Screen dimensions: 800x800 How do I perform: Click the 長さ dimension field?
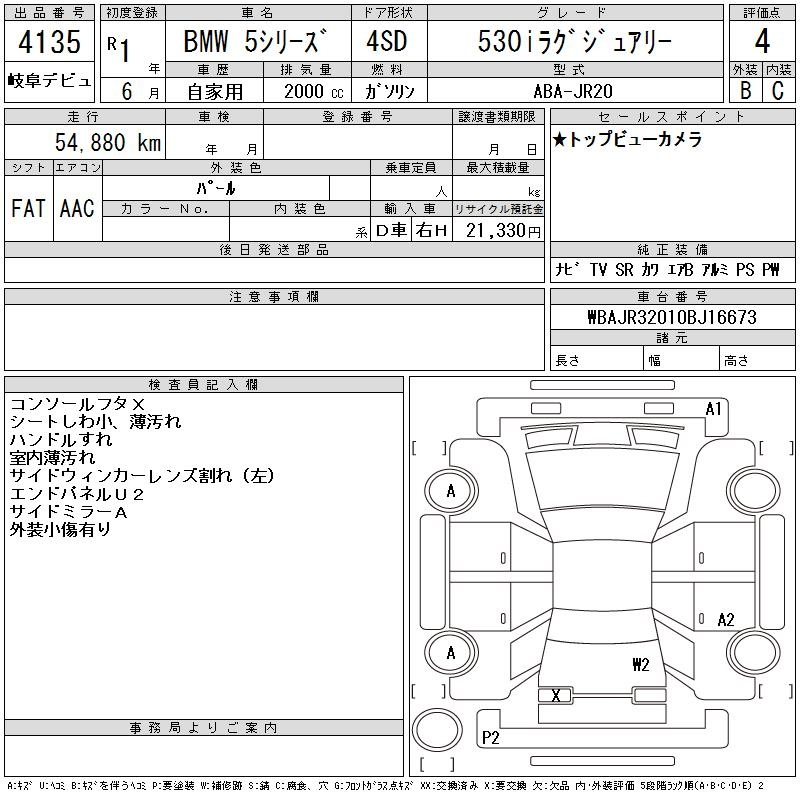[x=597, y=360]
